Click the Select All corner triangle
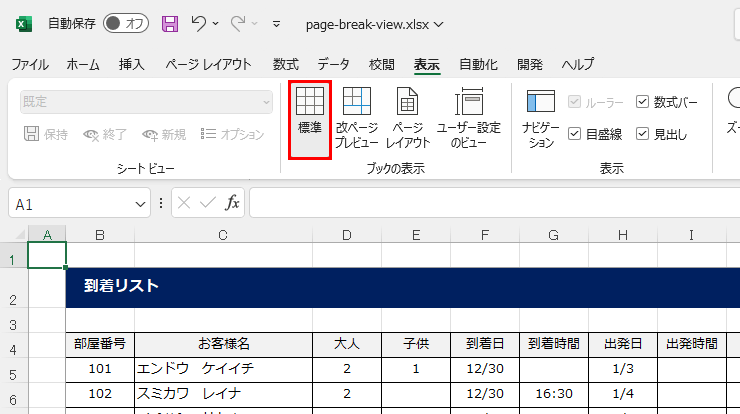This screenshot has height=414, width=740. click(20, 235)
